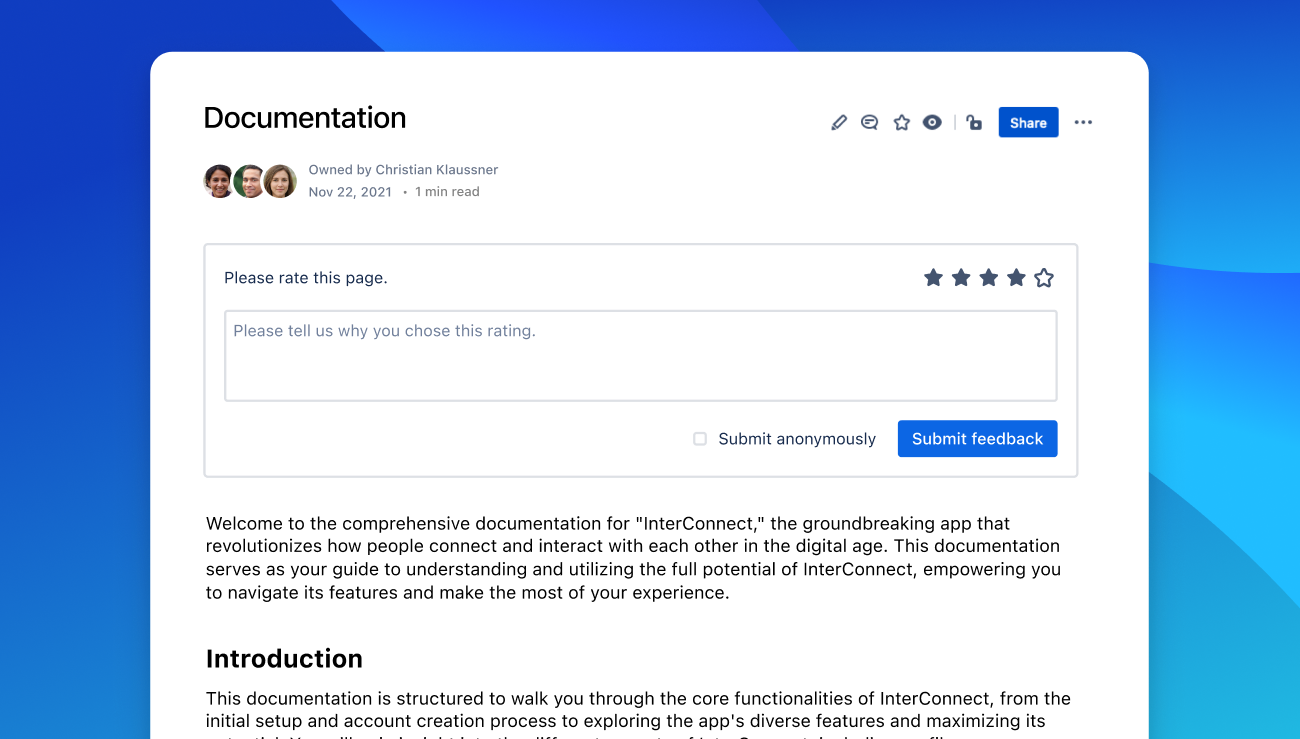Screen dimensions: 1300x739
Task: Click the pencil edit icon
Action: click(839, 122)
